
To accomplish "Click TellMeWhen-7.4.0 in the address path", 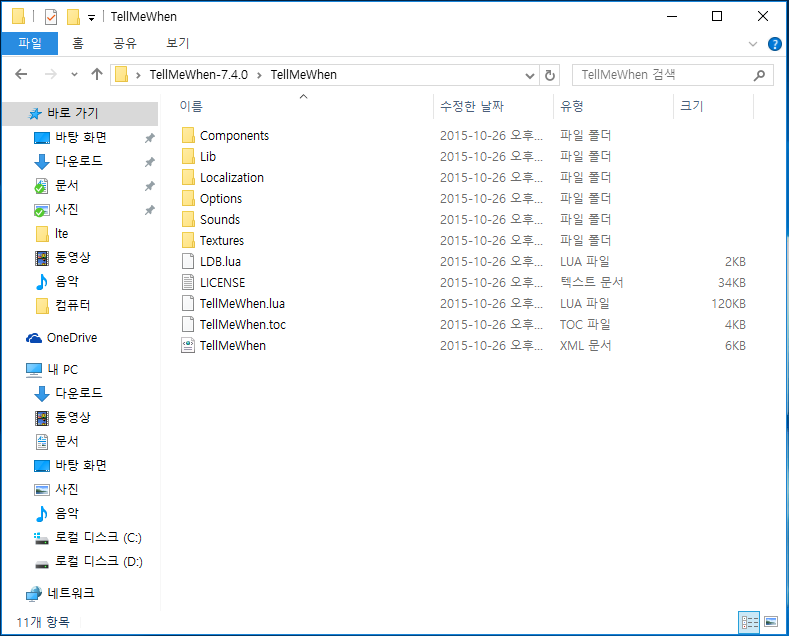I will [x=199, y=74].
